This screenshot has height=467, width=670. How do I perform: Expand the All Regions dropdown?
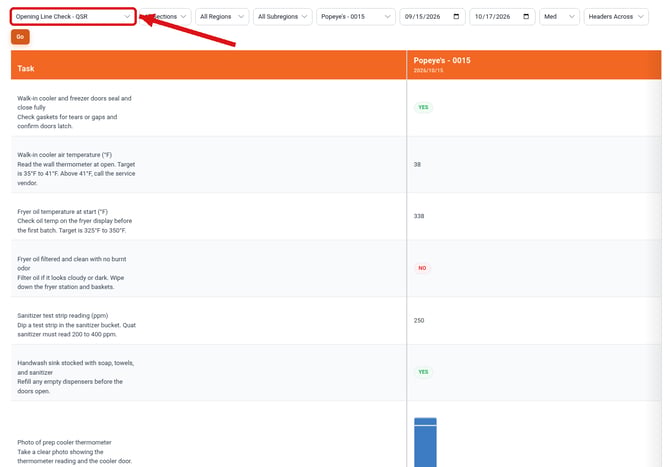(222, 17)
